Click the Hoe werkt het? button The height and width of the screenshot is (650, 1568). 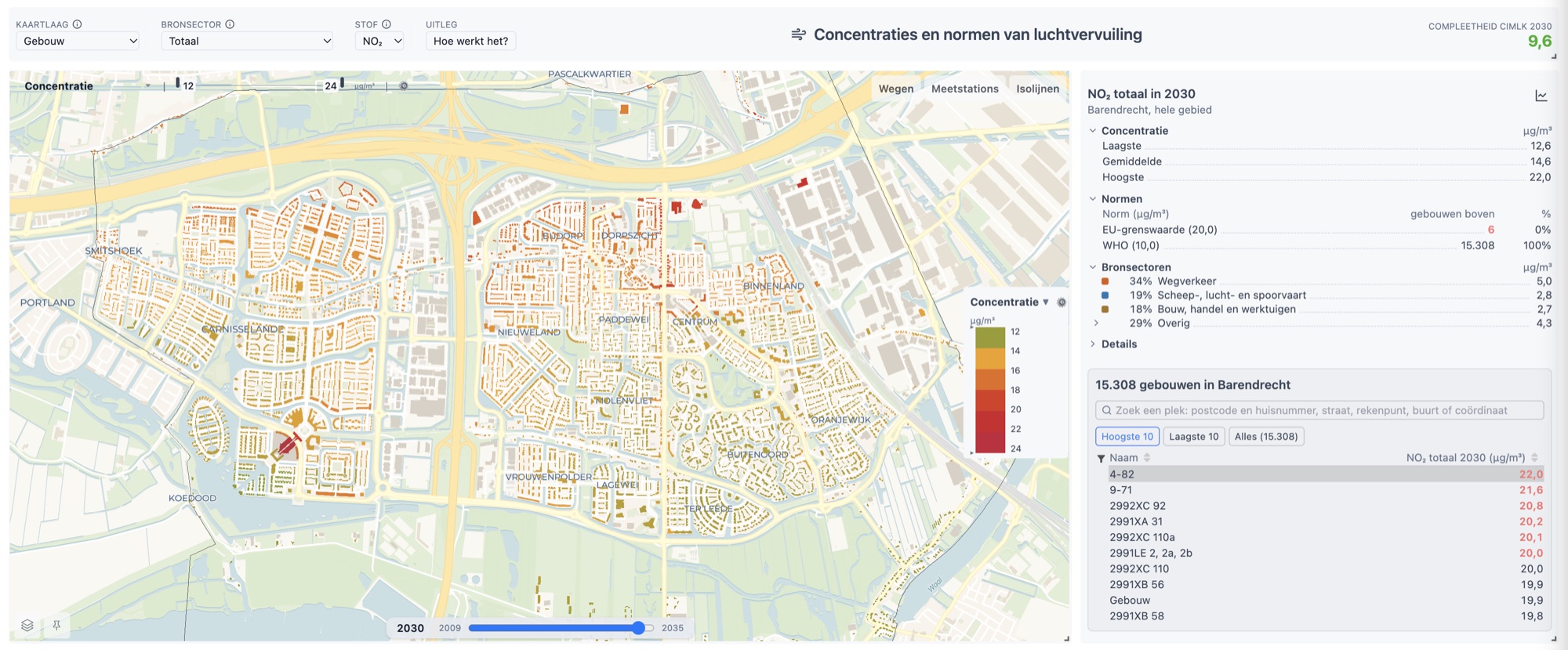click(x=470, y=41)
